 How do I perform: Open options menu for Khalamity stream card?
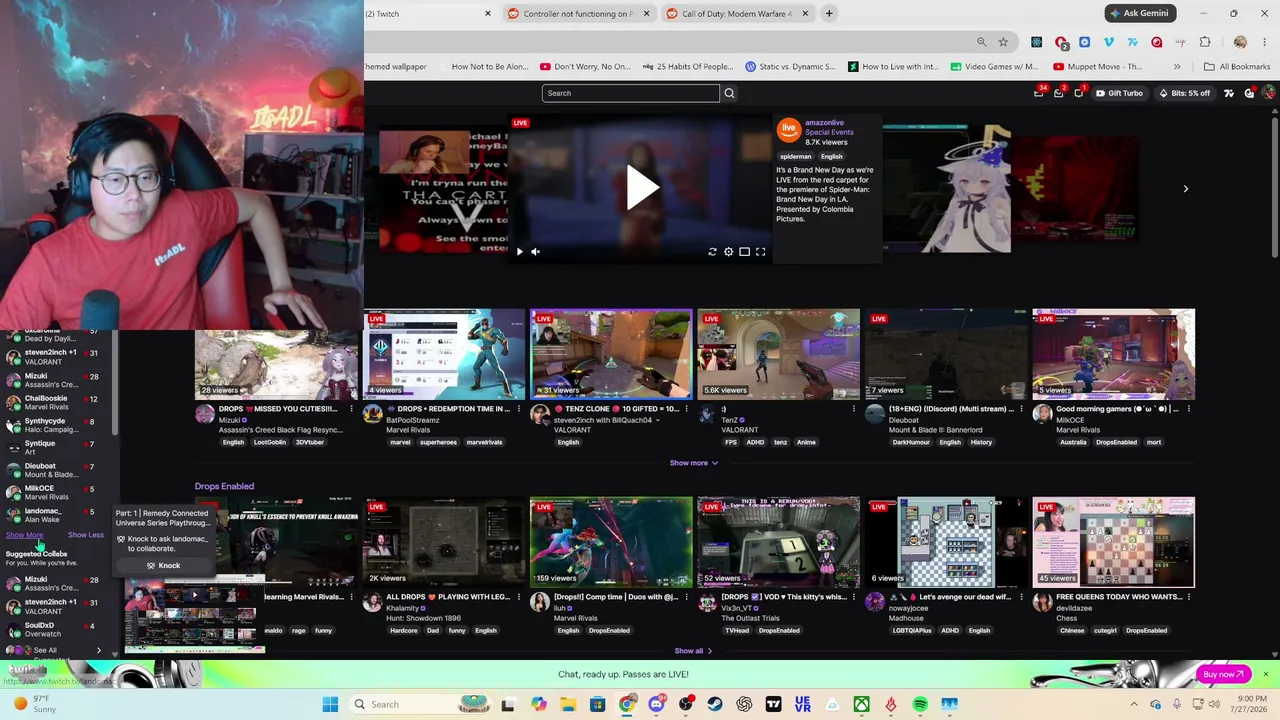(x=518, y=597)
